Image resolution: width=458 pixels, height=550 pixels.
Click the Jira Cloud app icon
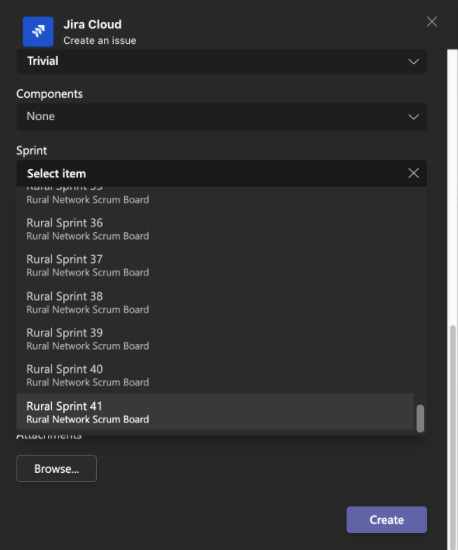tap(38, 32)
